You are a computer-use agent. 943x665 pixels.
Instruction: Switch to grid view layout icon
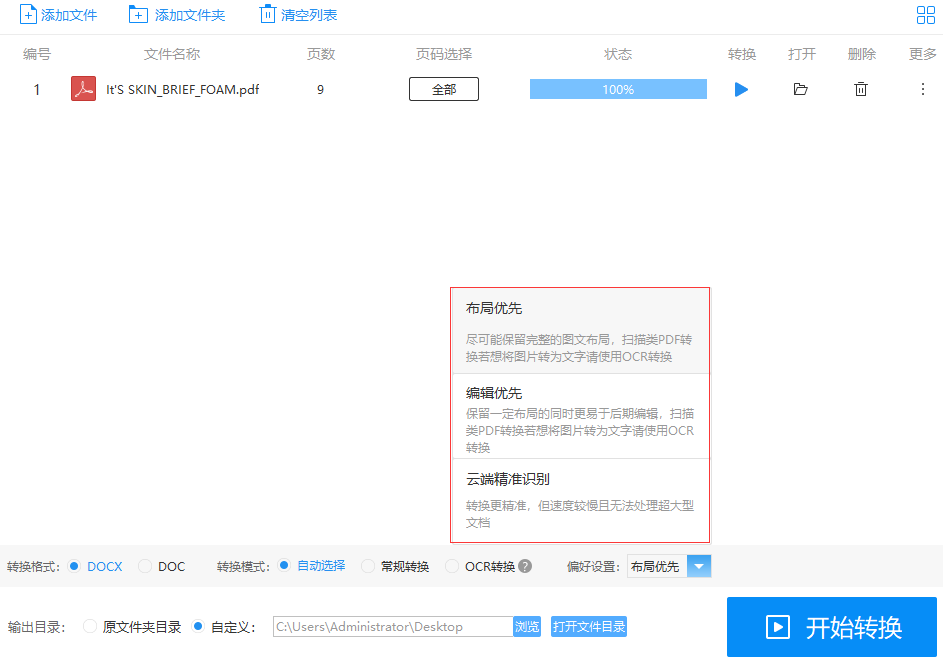point(925,15)
